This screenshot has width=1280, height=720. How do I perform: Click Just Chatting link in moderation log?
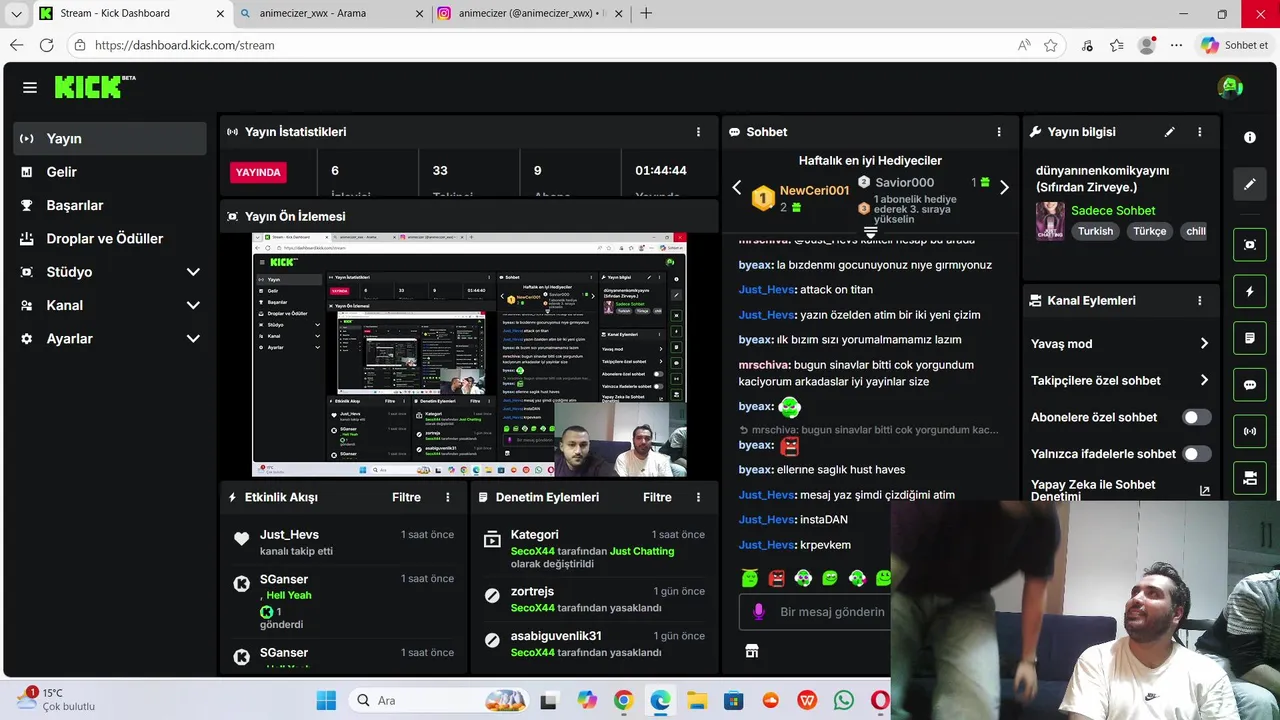pos(642,551)
